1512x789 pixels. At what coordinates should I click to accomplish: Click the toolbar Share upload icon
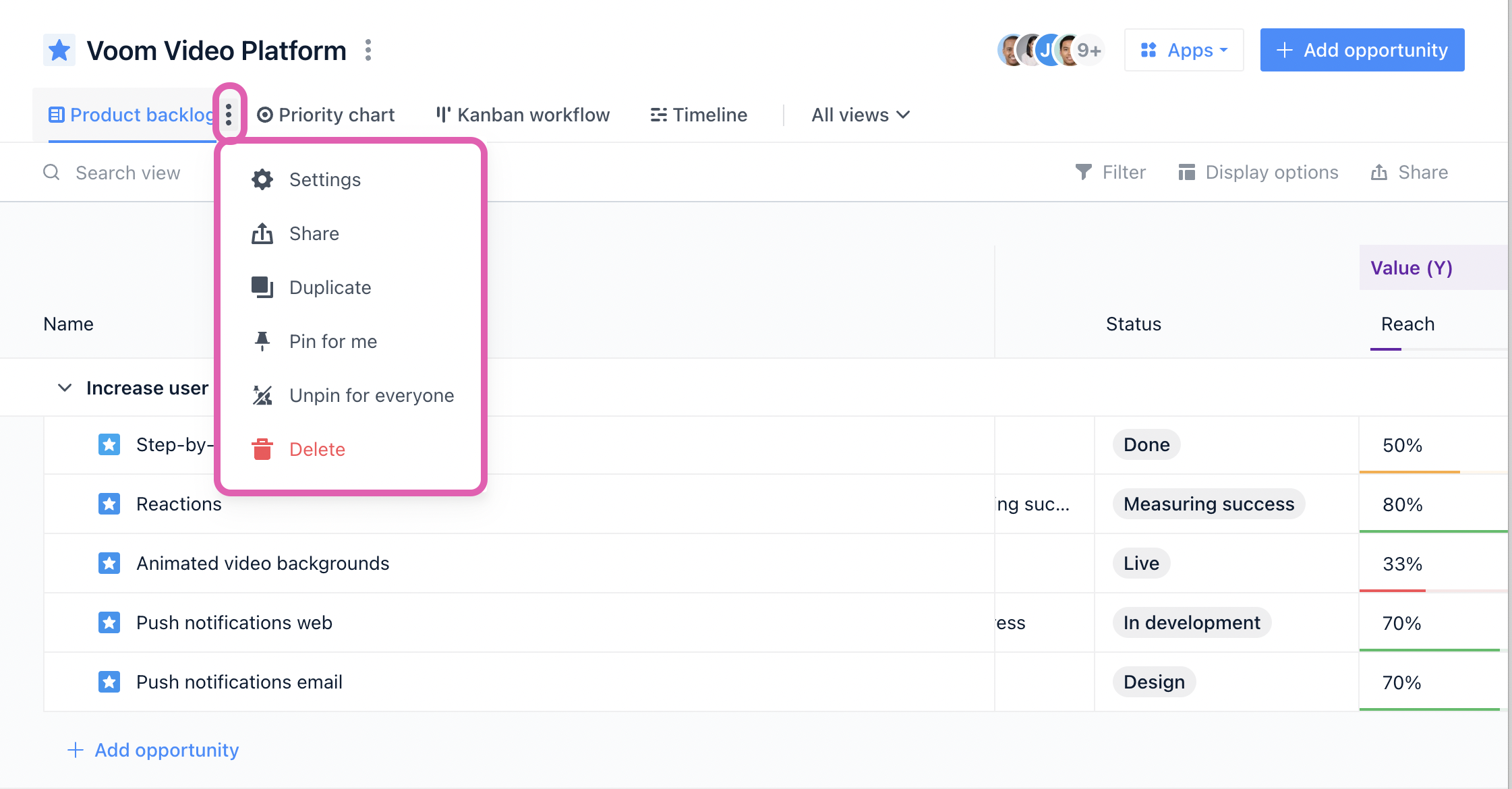pos(1379,173)
